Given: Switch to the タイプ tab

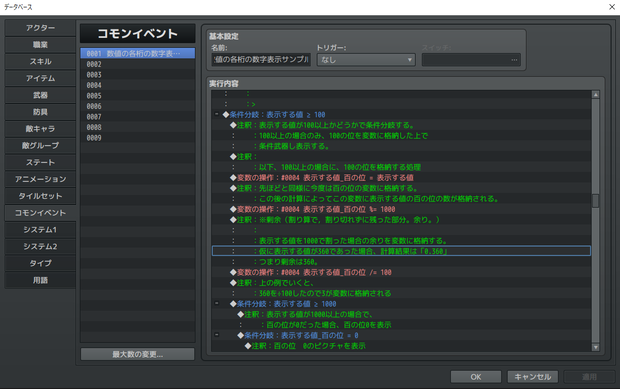Looking at the screenshot, I should click(x=40, y=263).
